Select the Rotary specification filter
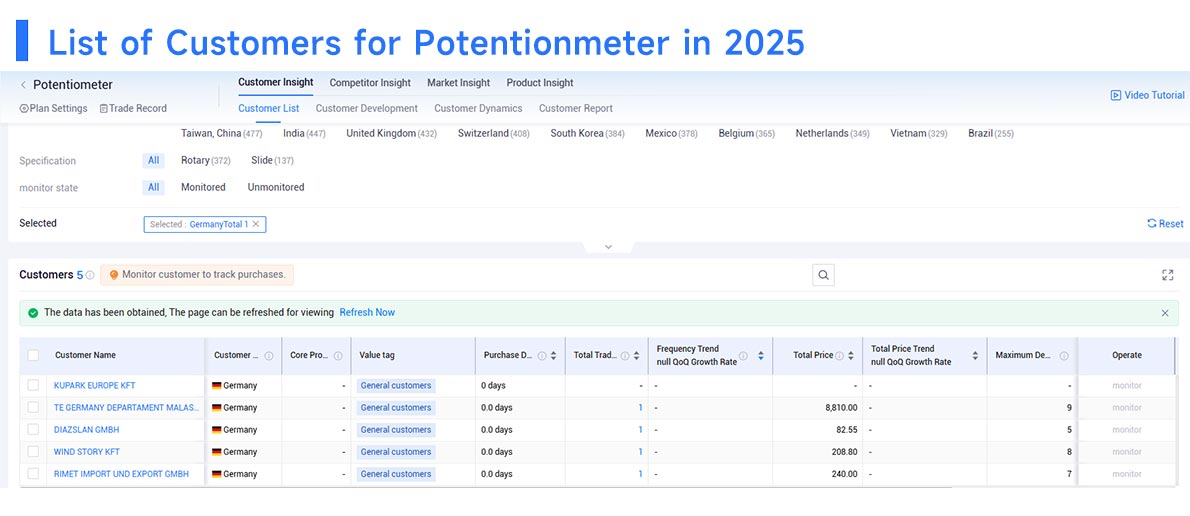The image size is (1190, 516). point(205,161)
